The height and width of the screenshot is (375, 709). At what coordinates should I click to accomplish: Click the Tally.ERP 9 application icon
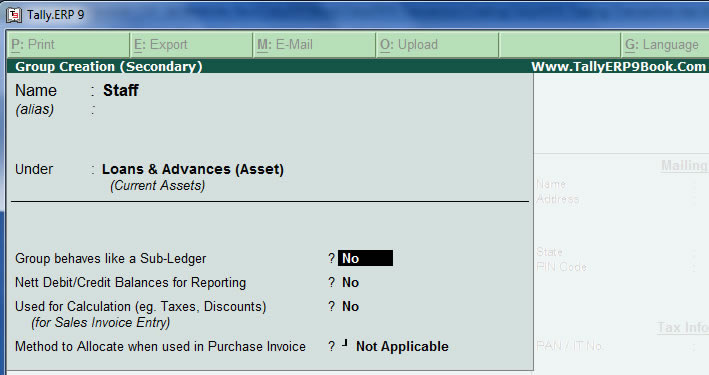pos(14,15)
